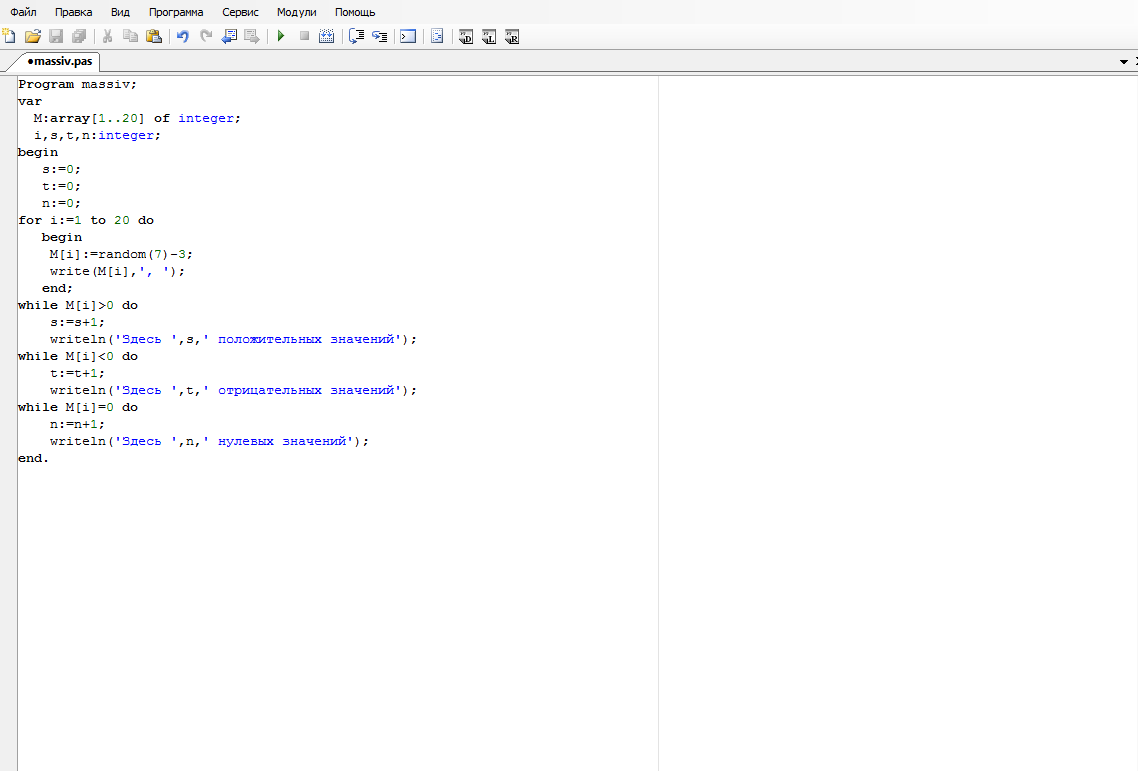Create a new file with the toolbar icon
This screenshot has width=1138, height=771.
pos(9,36)
